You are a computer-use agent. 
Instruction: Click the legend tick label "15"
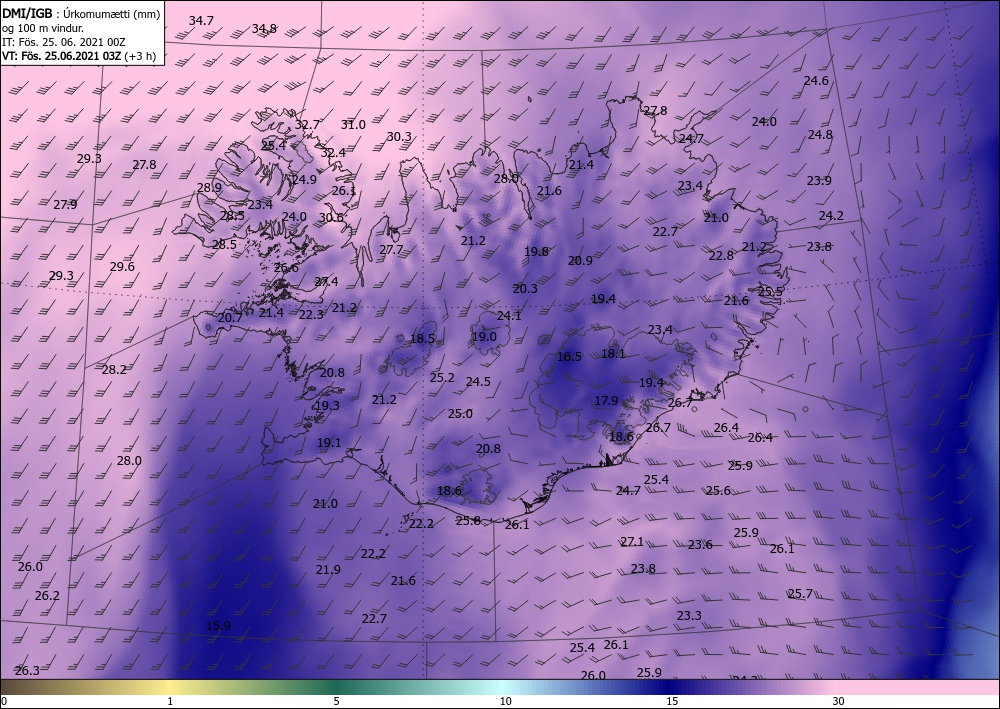(x=672, y=701)
